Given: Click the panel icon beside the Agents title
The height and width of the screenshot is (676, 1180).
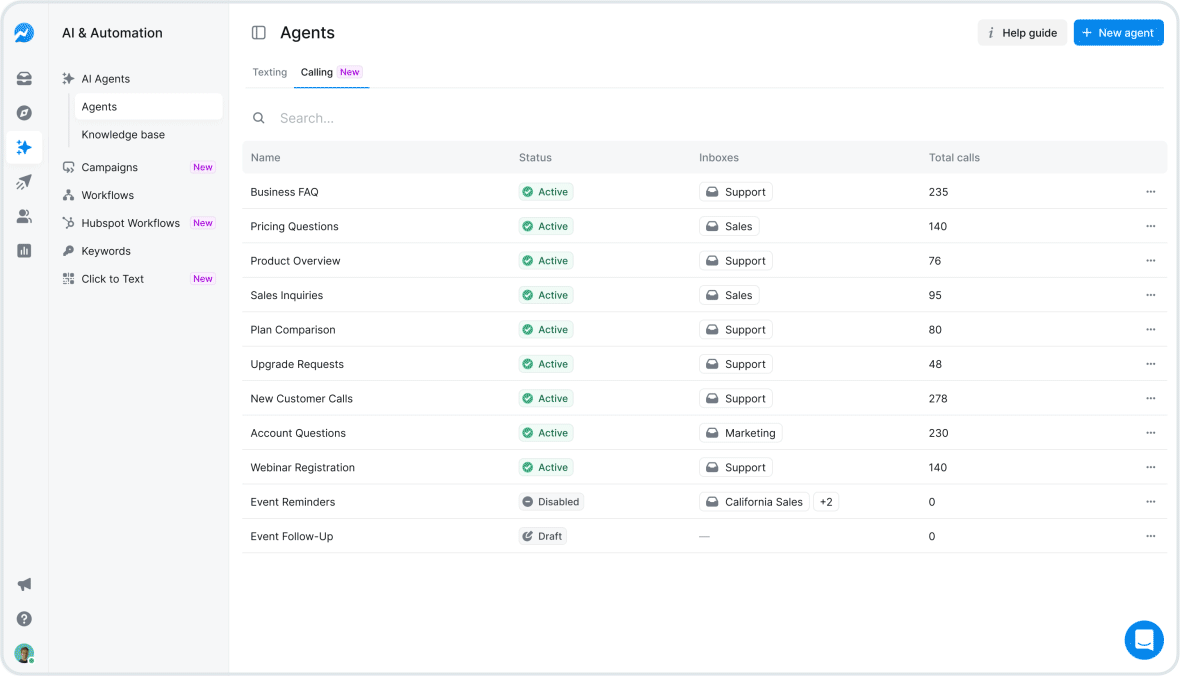Looking at the screenshot, I should pos(258,32).
